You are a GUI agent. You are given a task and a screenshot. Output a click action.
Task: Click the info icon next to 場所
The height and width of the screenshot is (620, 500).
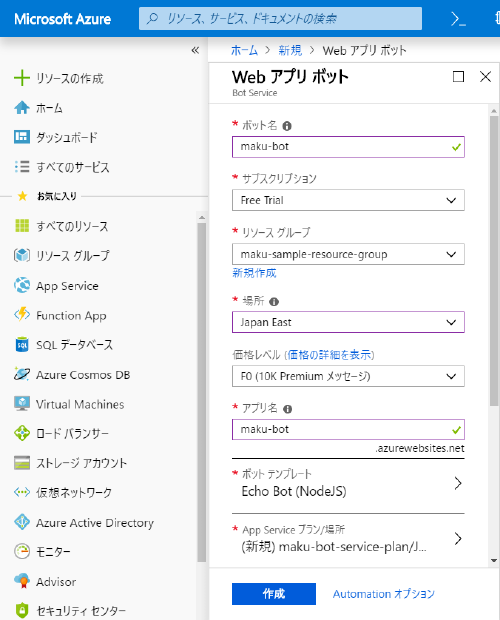coord(274,302)
